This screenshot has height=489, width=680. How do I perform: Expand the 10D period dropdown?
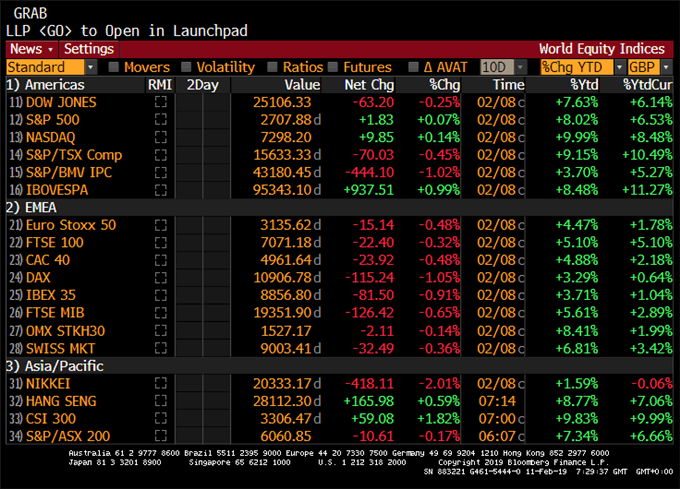[520, 67]
